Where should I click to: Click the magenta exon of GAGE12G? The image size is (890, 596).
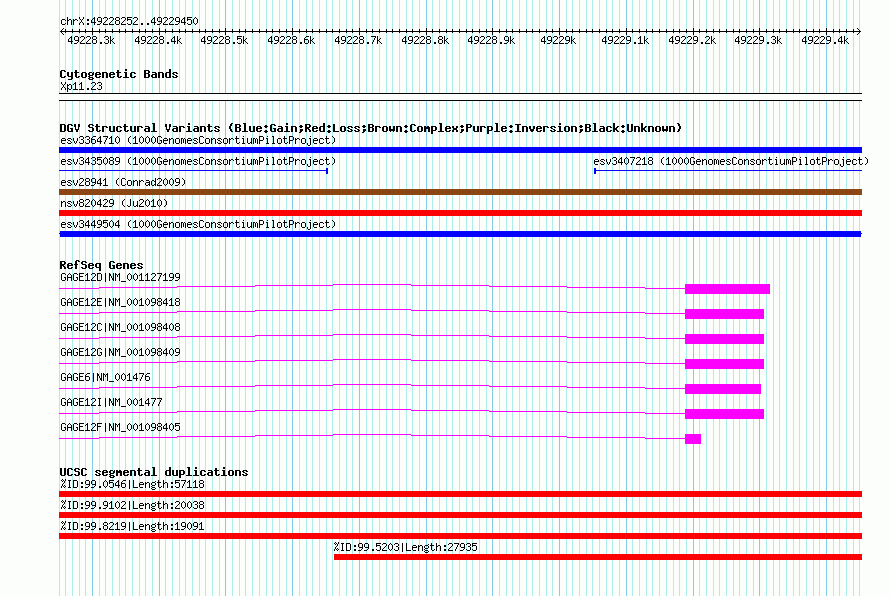[724, 364]
